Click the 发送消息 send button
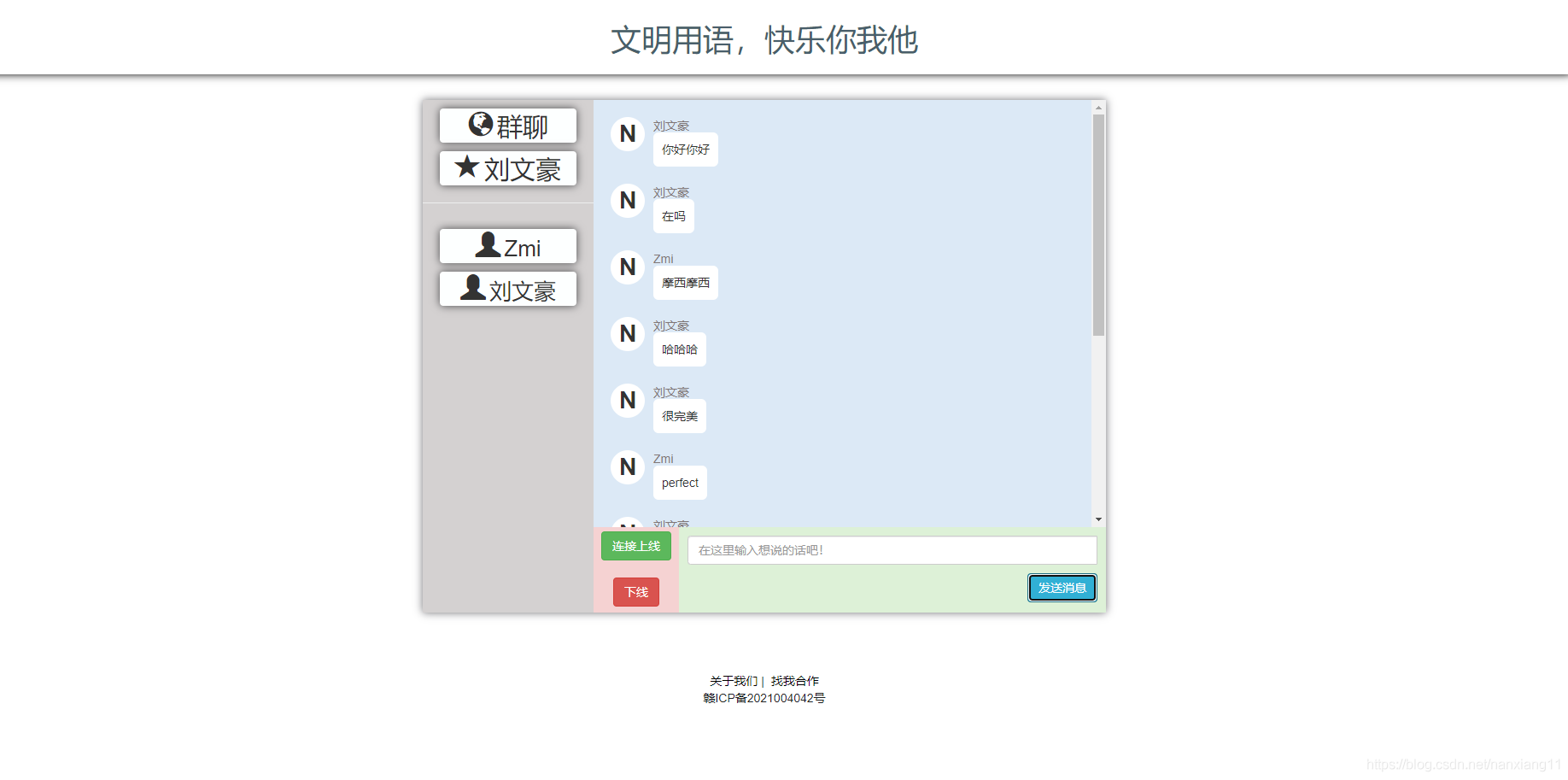The height and width of the screenshot is (780, 1568). point(1062,588)
